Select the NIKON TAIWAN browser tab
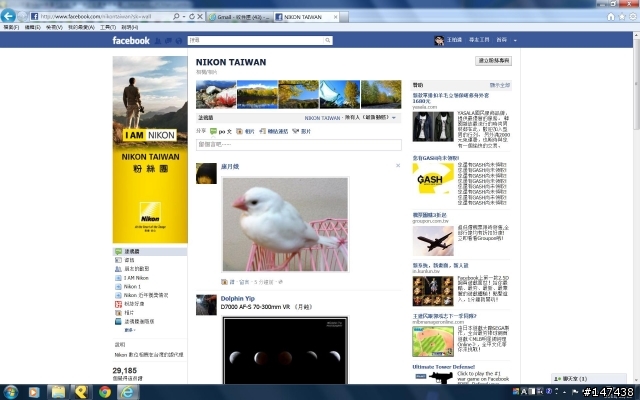 302,17
